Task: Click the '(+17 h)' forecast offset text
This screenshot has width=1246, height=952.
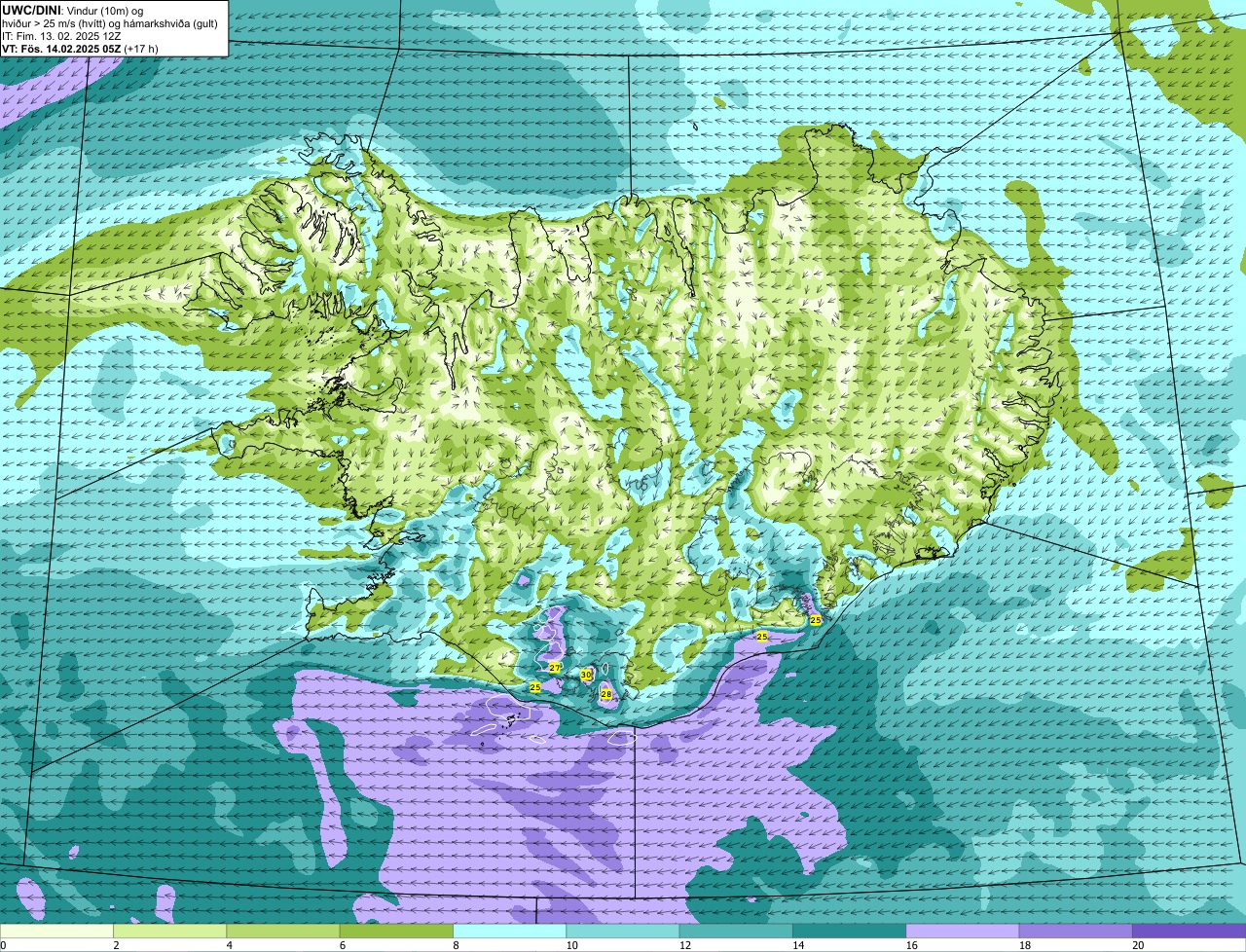Action: click(x=141, y=48)
